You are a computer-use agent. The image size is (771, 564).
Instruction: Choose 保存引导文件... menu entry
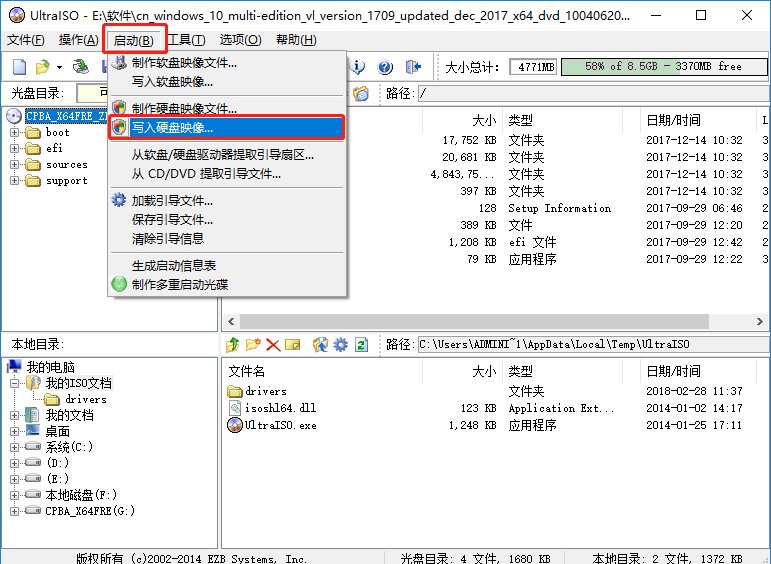pos(227,219)
